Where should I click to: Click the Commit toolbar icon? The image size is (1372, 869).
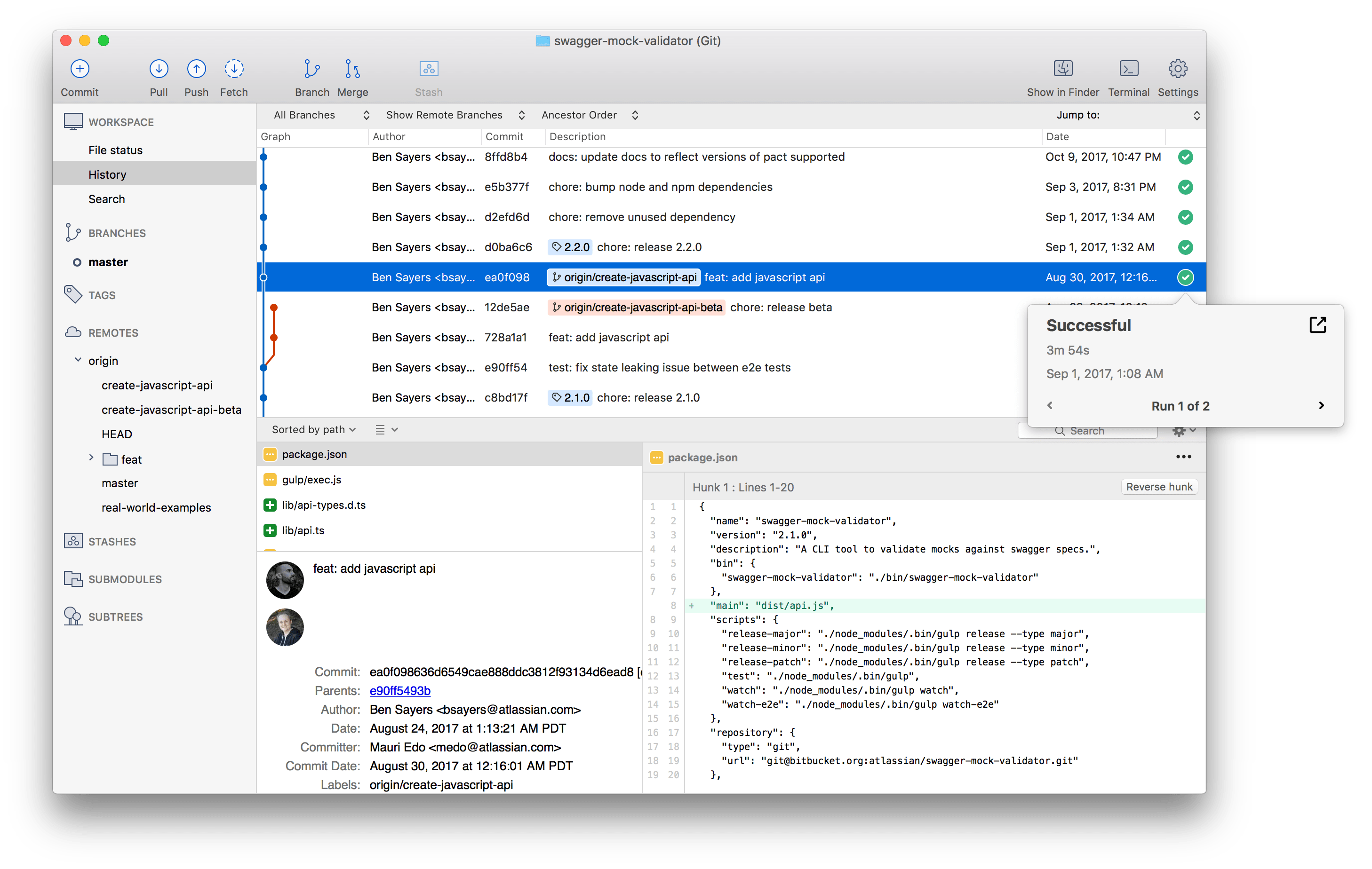coord(80,70)
